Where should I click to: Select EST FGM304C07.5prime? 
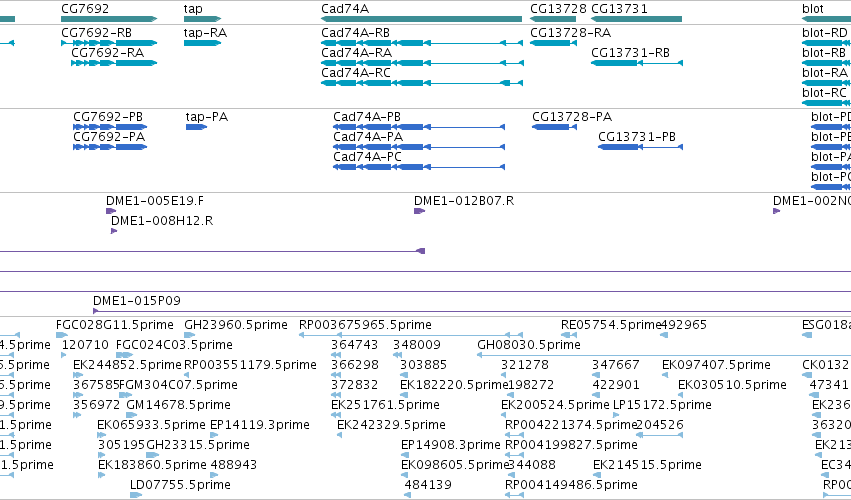tap(126, 395)
